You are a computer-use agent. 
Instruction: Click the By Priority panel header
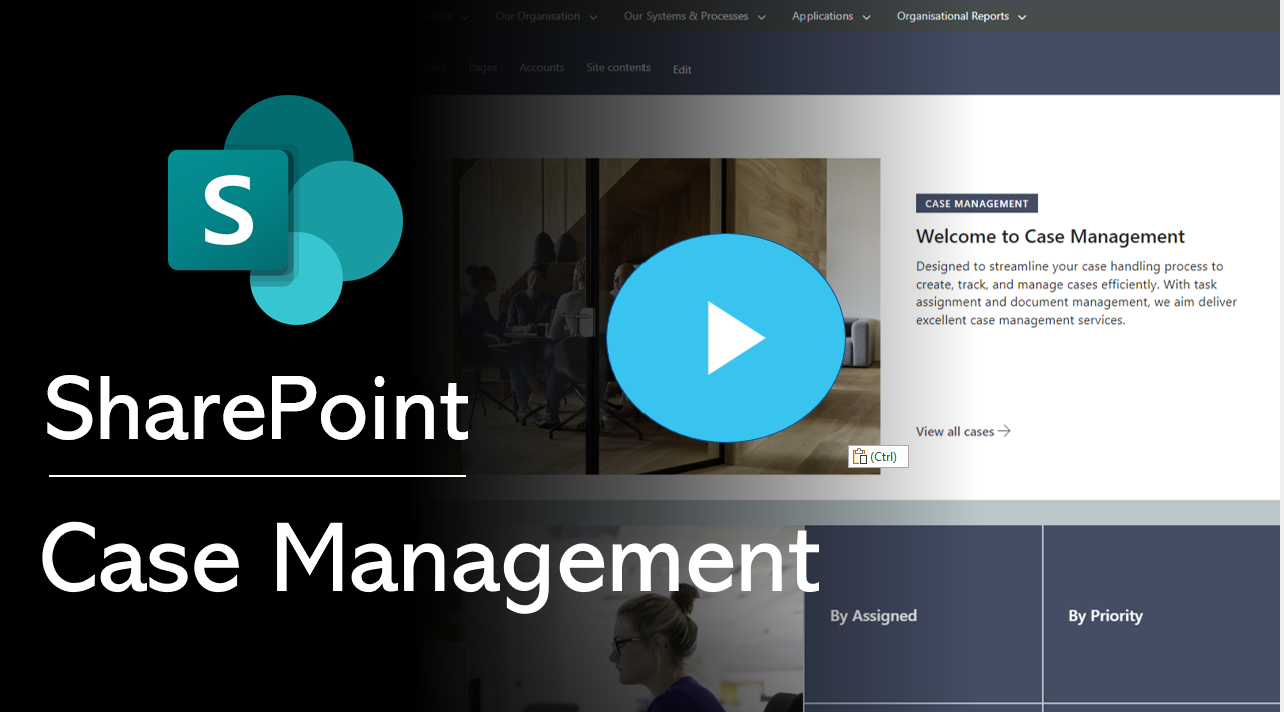click(x=1106, y=616)
